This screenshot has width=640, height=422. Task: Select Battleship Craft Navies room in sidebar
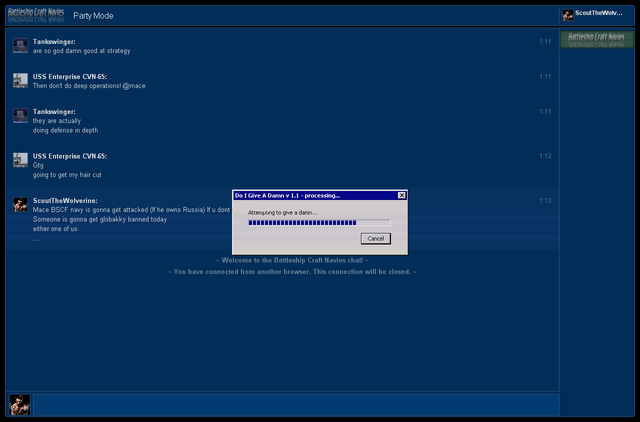596,40
